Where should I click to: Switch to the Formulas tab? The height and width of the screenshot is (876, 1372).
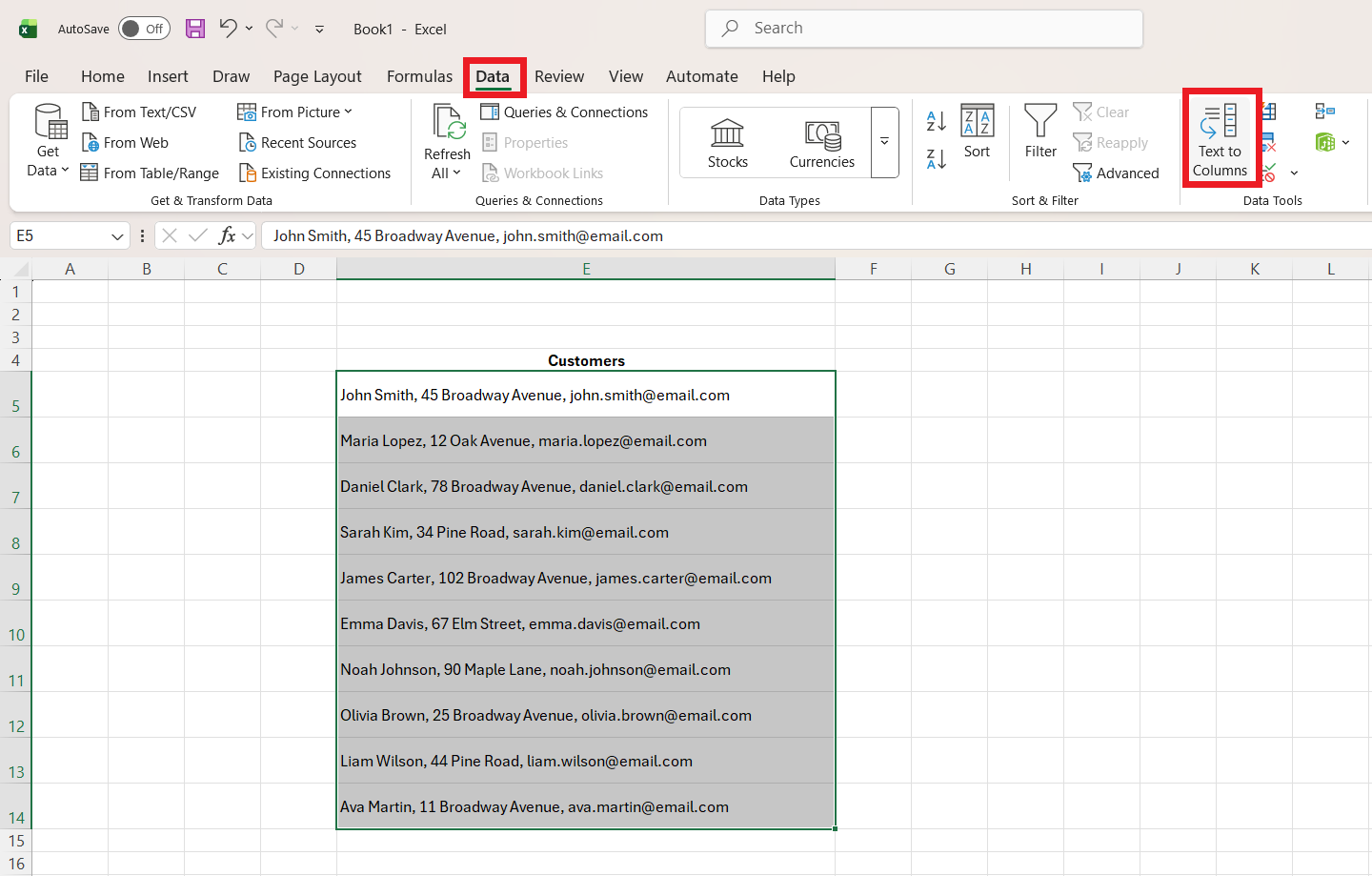419,76
